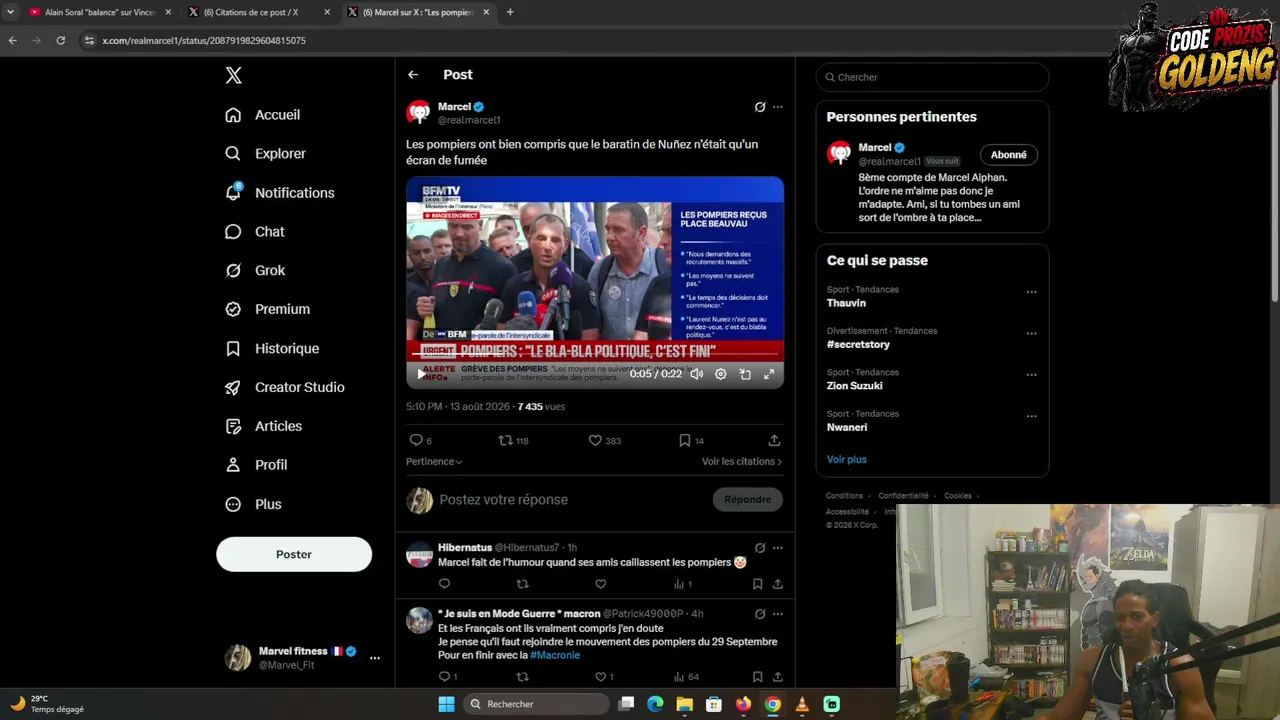
Task: Open more options on Hibernatus reply
Action: coord(778,548)
